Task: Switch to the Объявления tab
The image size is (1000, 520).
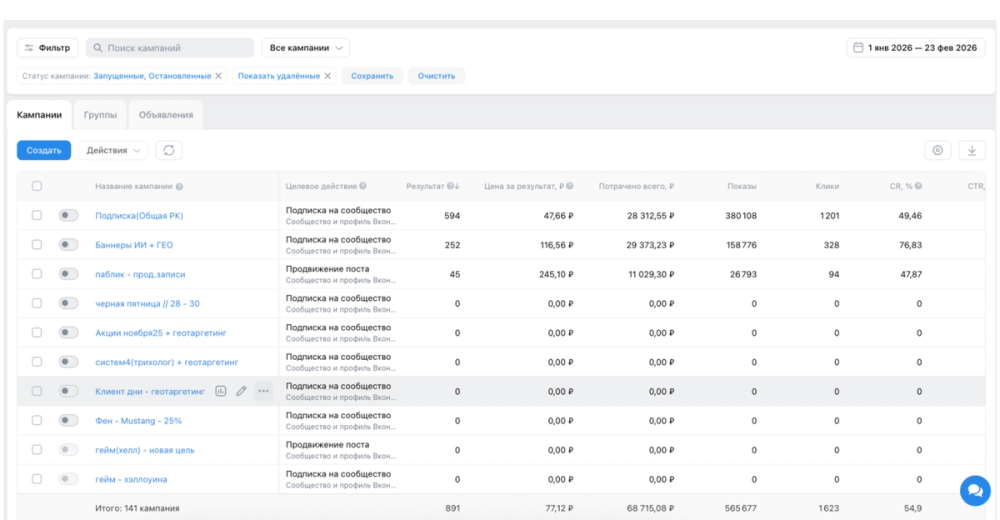Action: pos(166,115)
